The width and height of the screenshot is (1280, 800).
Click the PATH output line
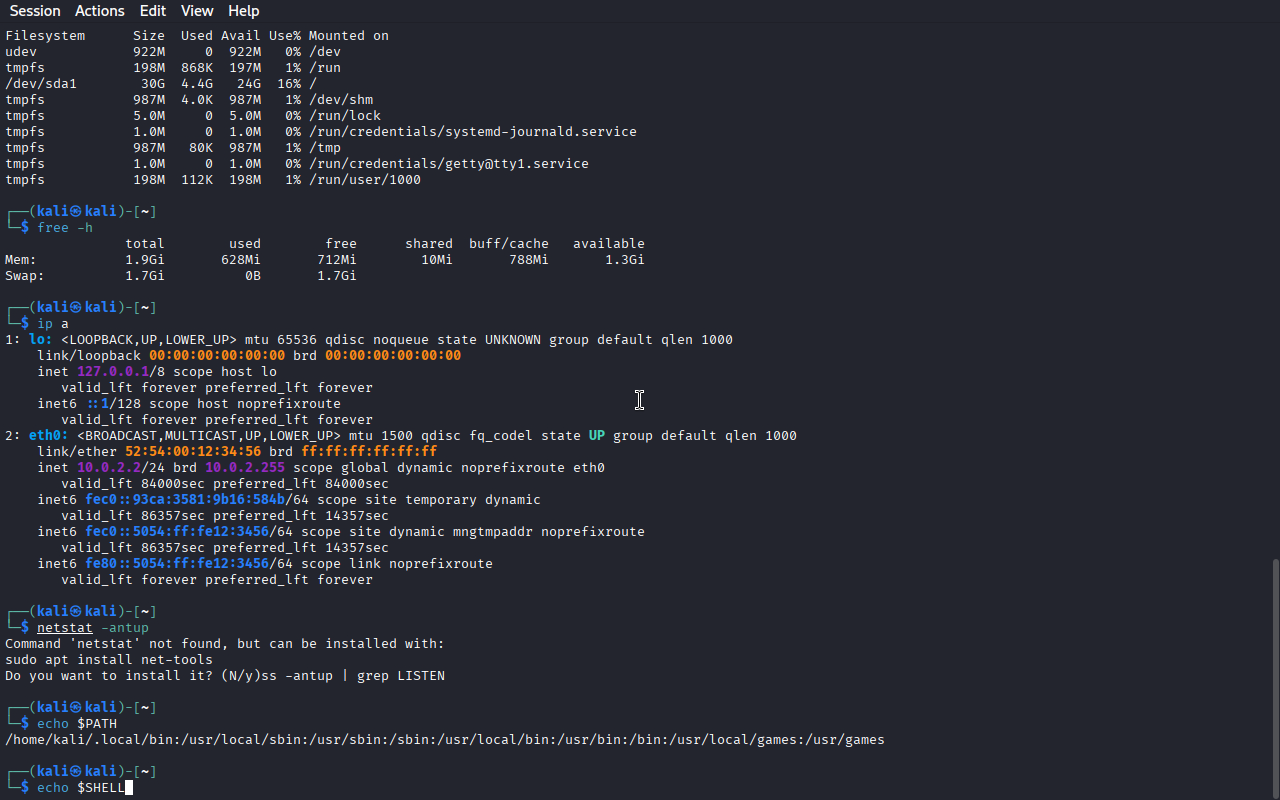pos(445,740)
